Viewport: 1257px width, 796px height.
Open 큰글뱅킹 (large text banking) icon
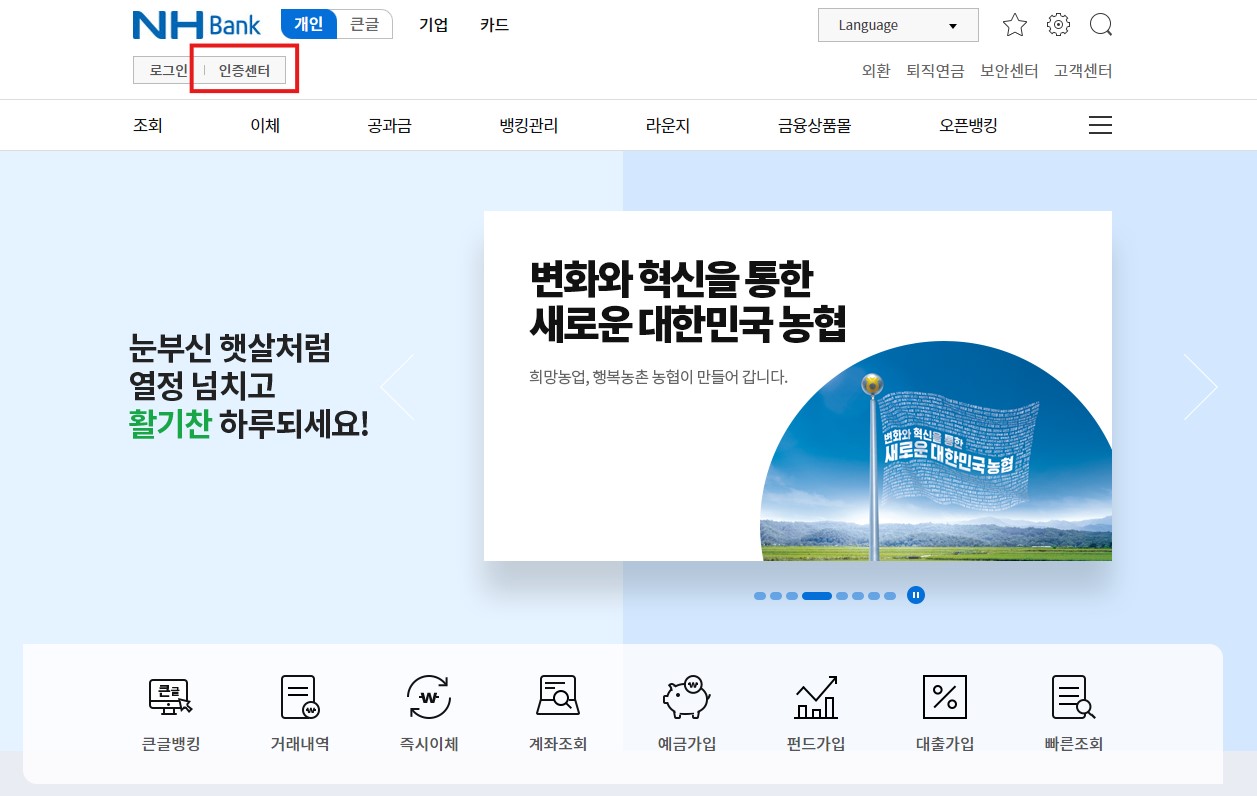click(169, 710)
